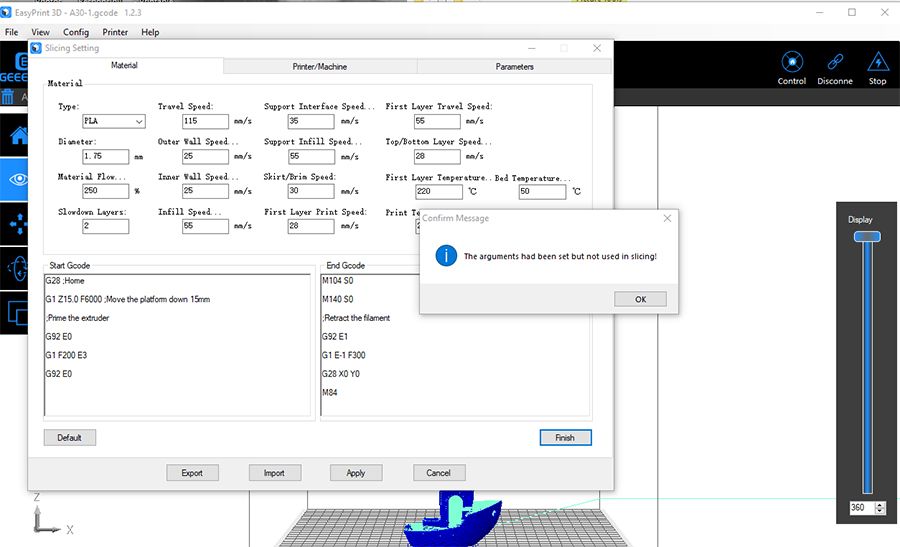Select the scale tool in sidebar
Image resolution: width=900 pixels, height=547 pixels.
pyautogui.click(x=18, y=313)
